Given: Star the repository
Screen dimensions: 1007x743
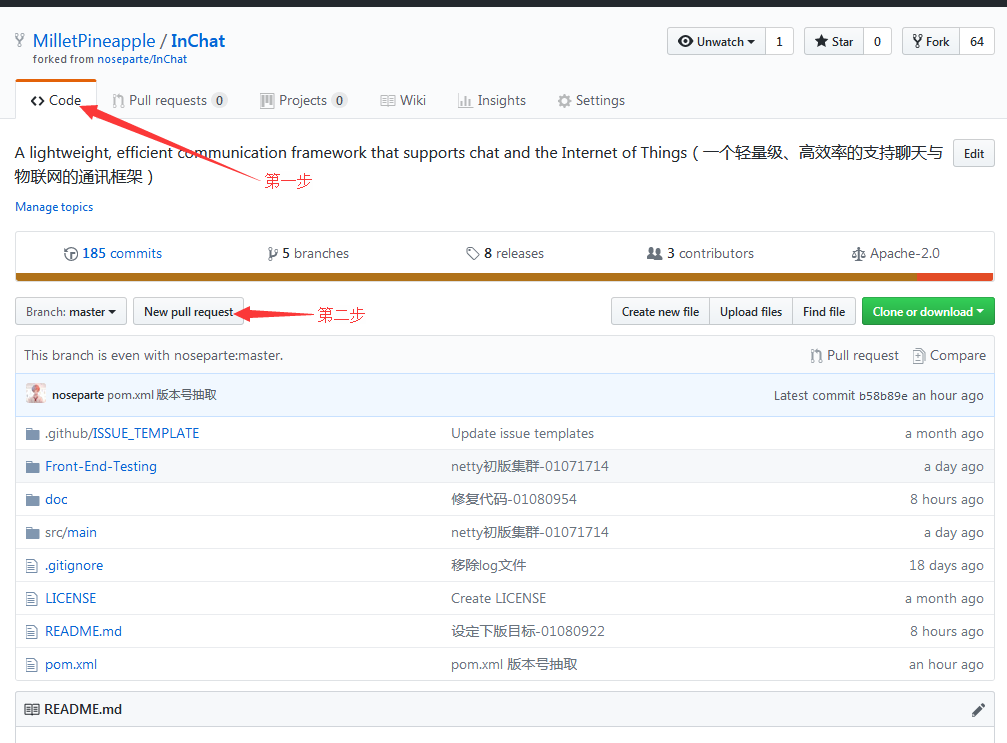Looking at the screenshot, I should 834,41.
